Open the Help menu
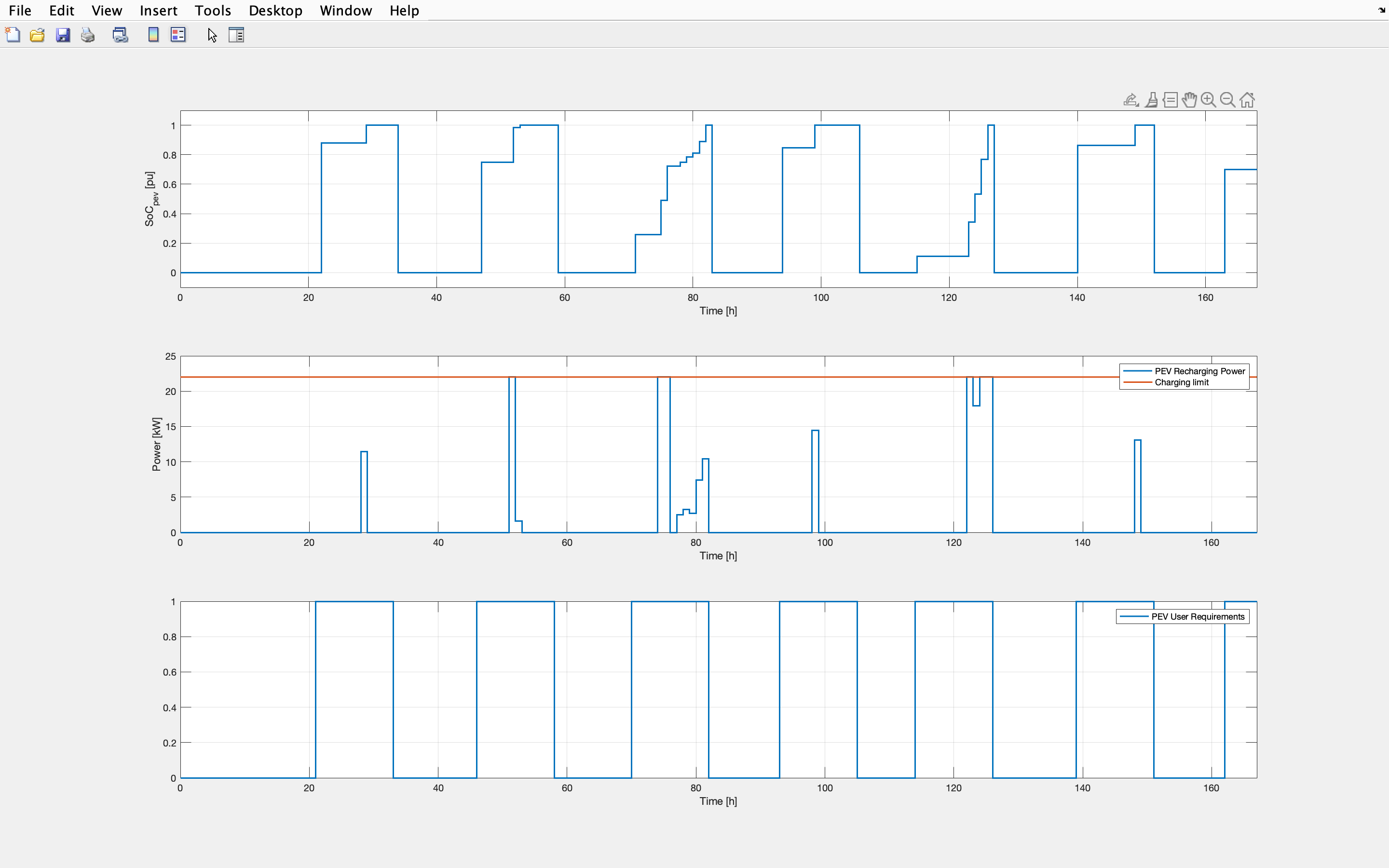 point(404,10)
